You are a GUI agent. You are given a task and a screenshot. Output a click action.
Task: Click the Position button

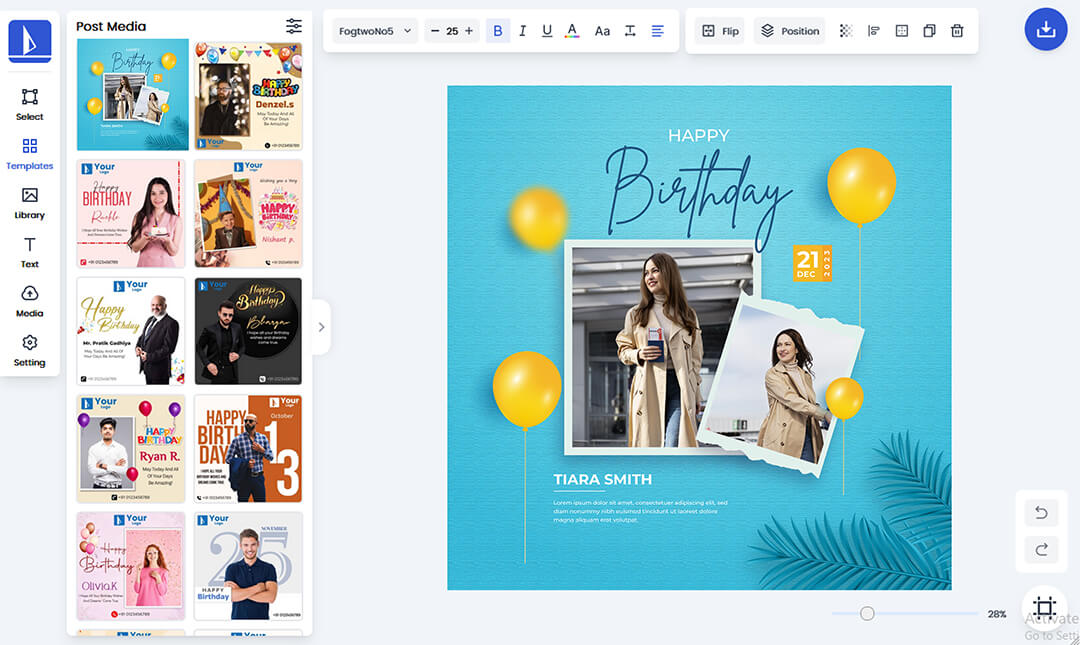coord(789,31)
